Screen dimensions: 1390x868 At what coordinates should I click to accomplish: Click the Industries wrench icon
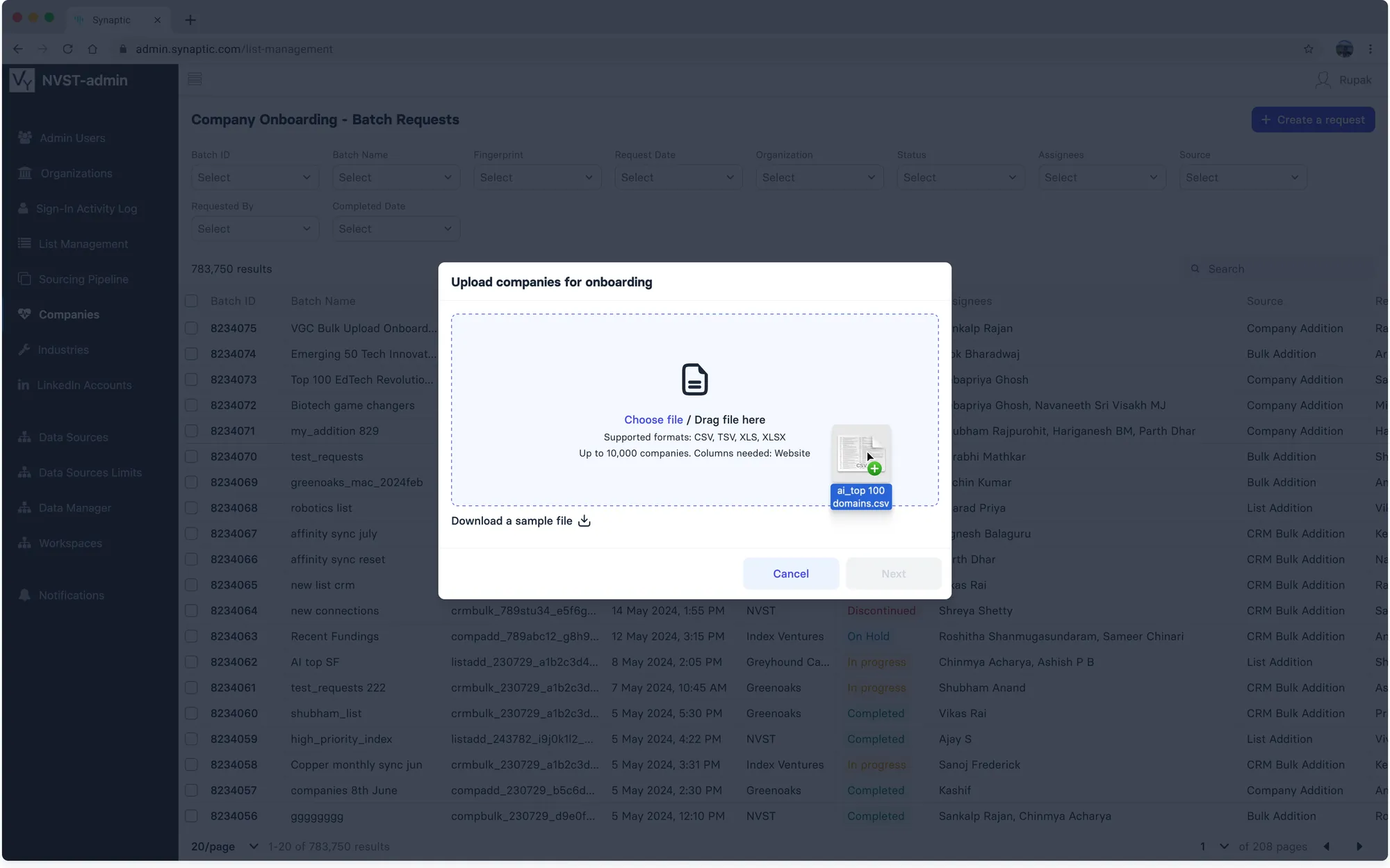(24, 350)
